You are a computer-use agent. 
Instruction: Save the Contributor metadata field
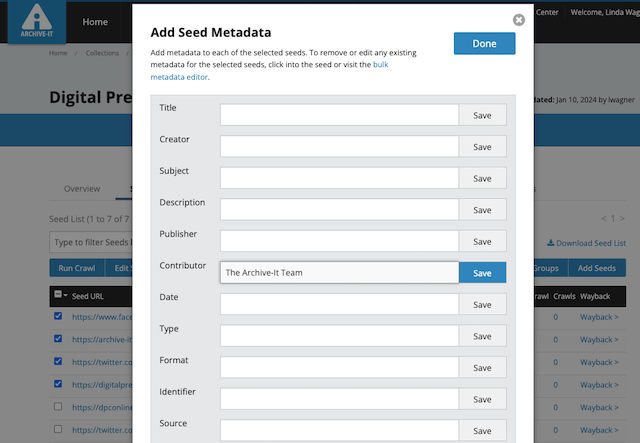[x=482, y=273]
